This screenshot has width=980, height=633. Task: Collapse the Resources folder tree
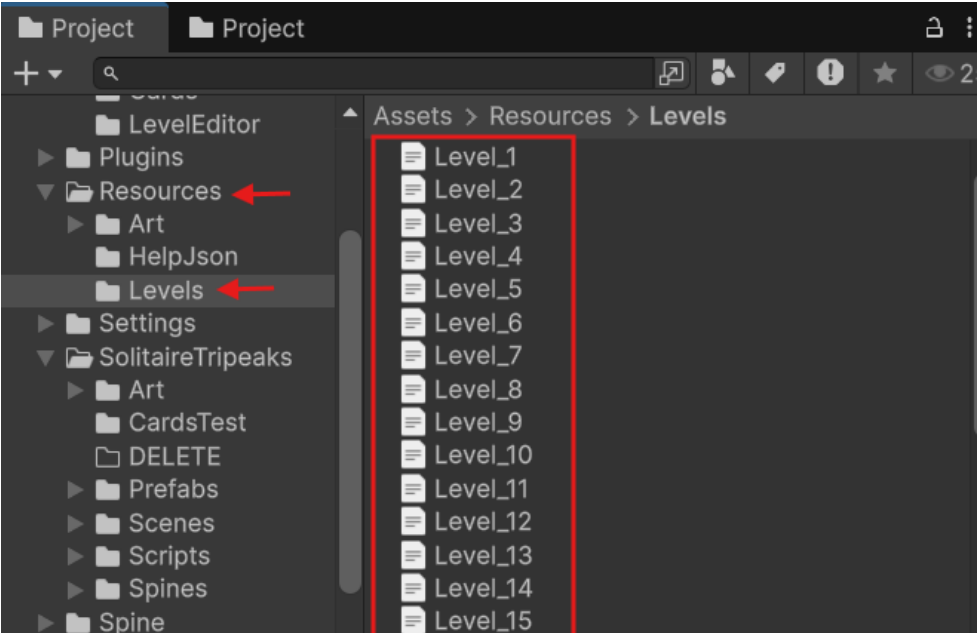click(x=46, y=191)
